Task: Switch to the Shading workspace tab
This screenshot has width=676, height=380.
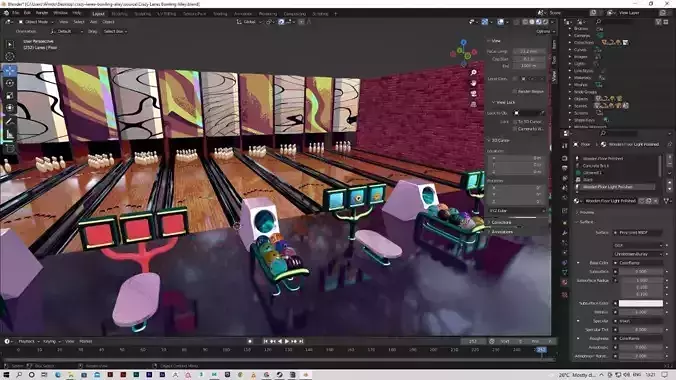Action: (220, 14)
